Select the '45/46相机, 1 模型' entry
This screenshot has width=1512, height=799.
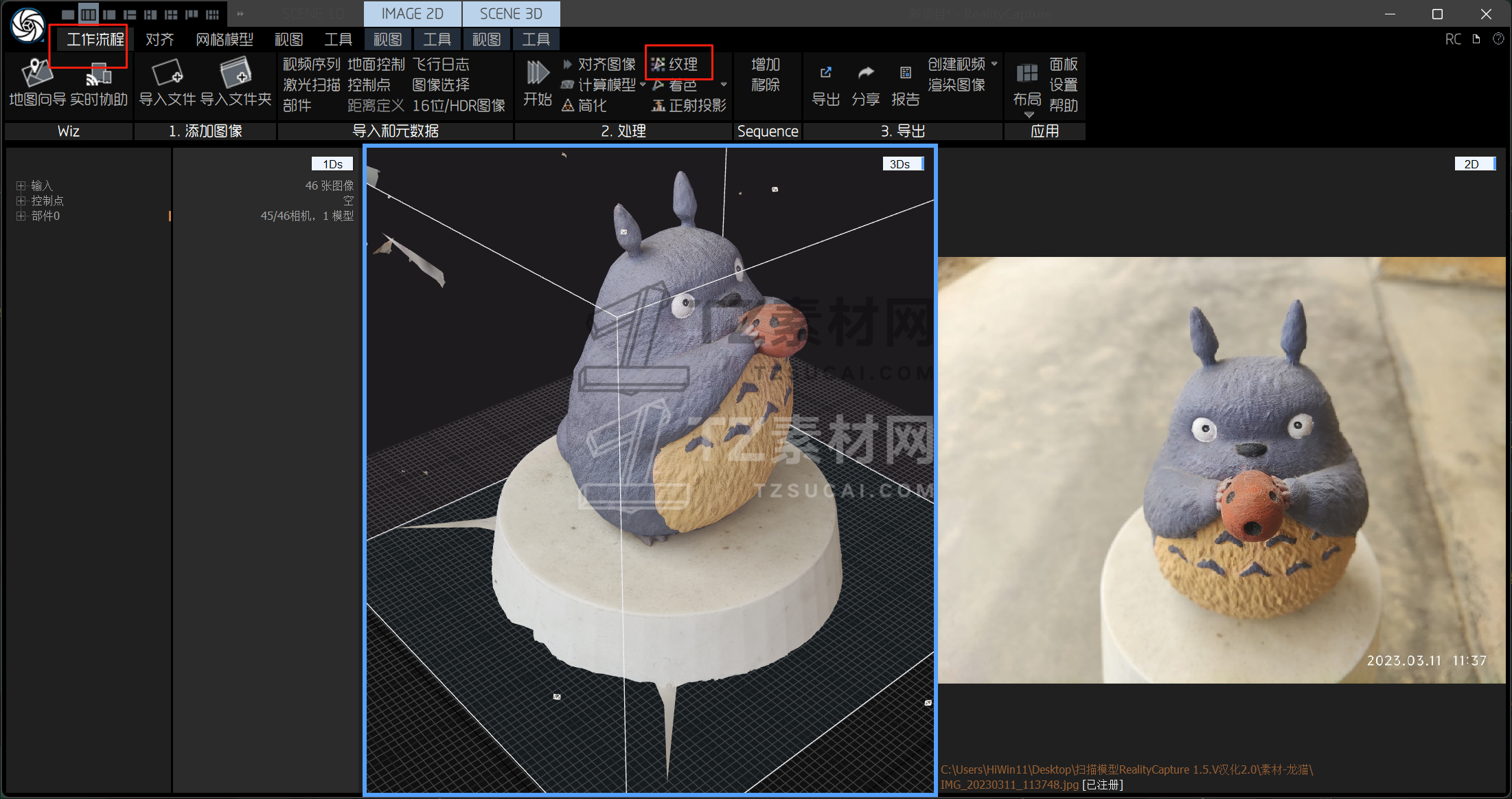tap(307, 216)
